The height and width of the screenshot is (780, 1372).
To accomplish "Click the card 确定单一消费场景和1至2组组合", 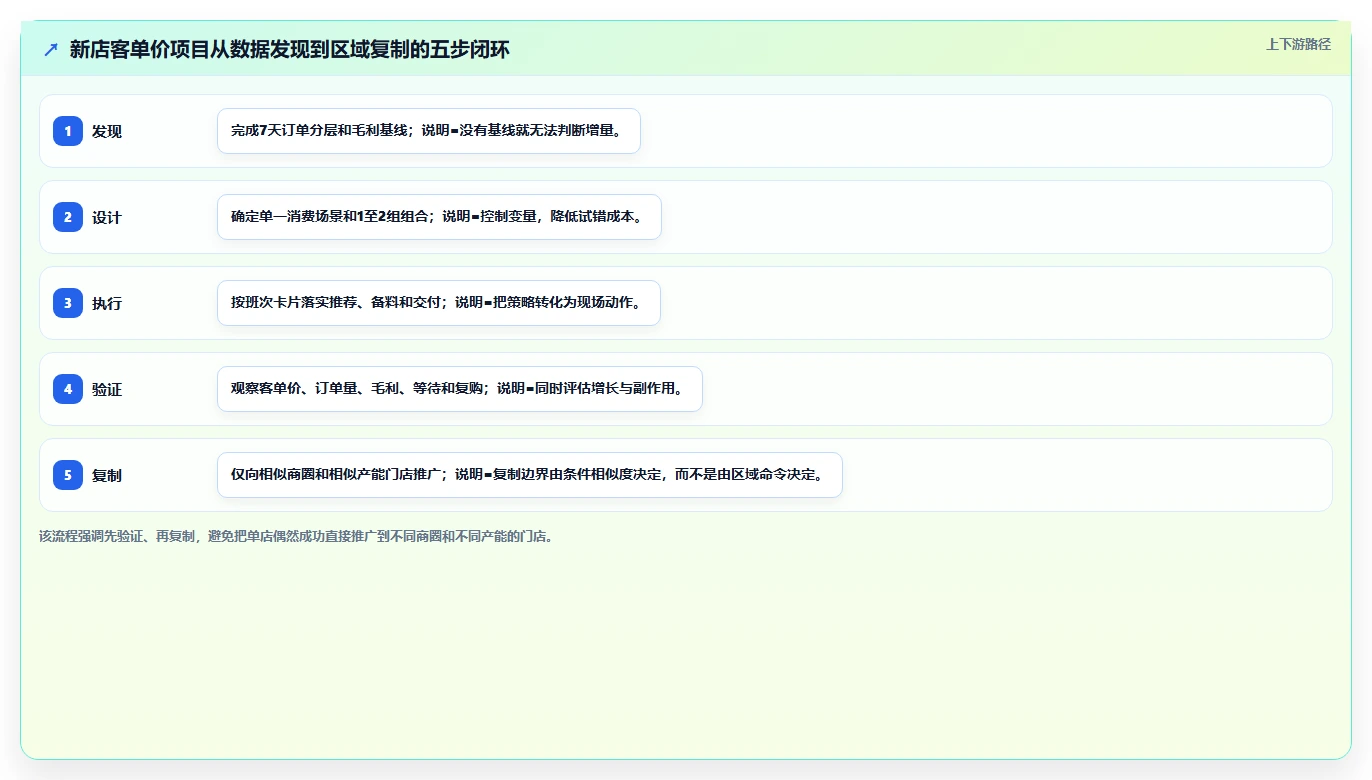I will 439,217.
